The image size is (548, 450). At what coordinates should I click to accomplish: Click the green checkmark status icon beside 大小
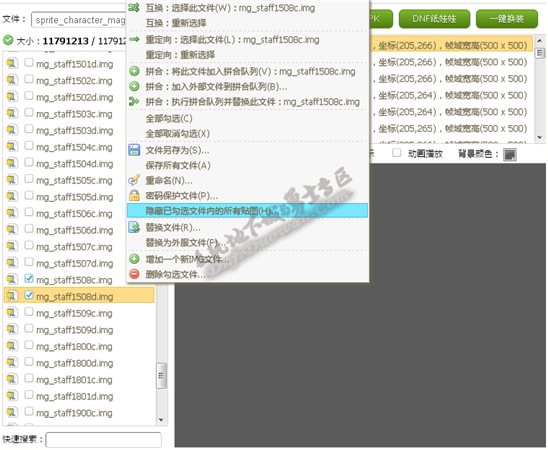pyautogui.click(x=8, y=40)
